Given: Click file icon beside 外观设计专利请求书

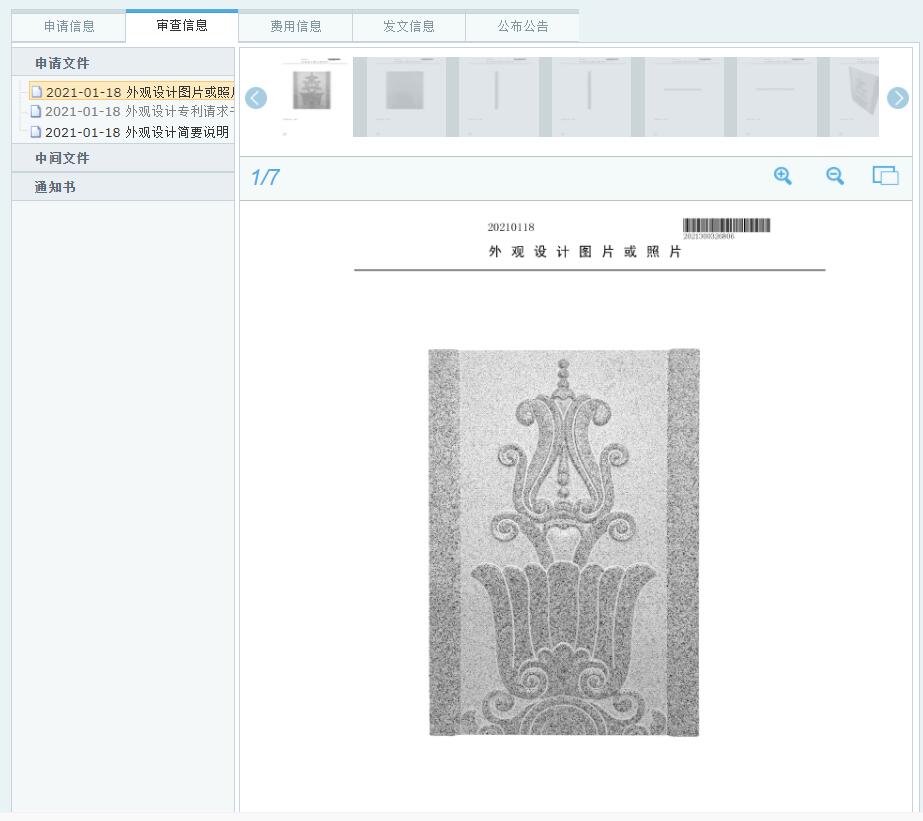Looking at the screenshot, I should coord(36,111).
